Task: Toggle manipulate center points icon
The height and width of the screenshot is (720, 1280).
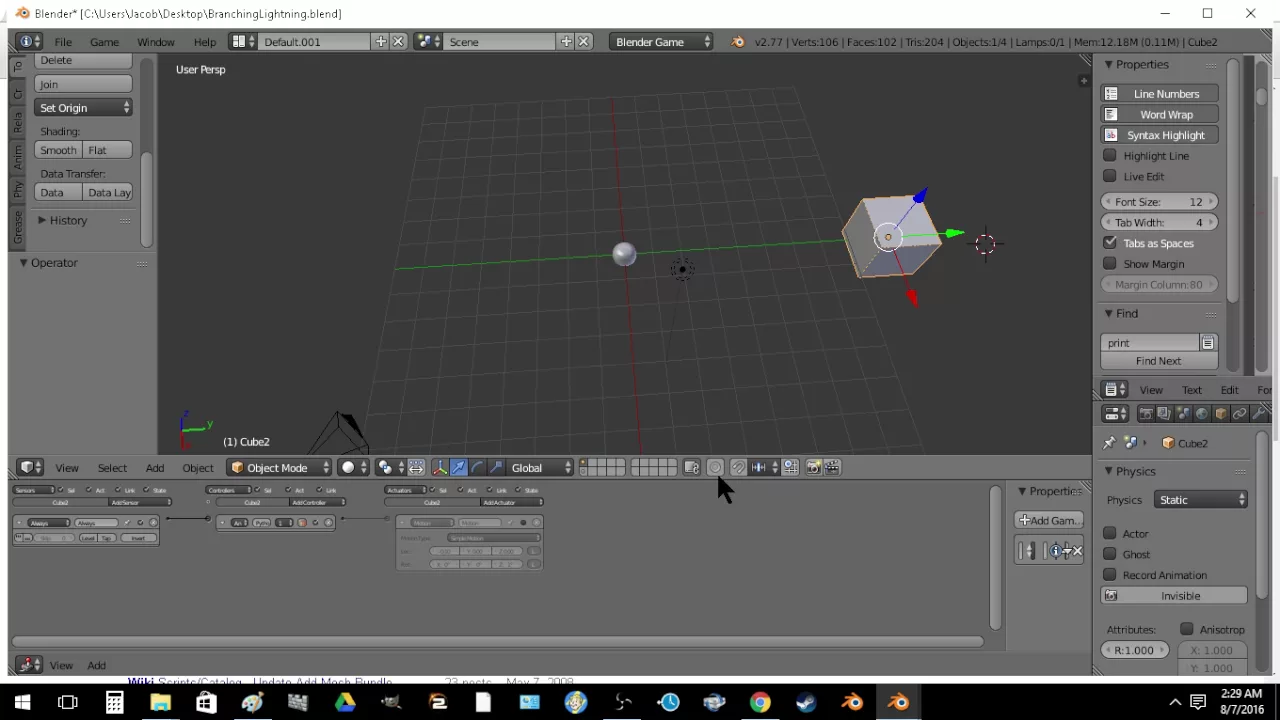Action: pos(416,468)
